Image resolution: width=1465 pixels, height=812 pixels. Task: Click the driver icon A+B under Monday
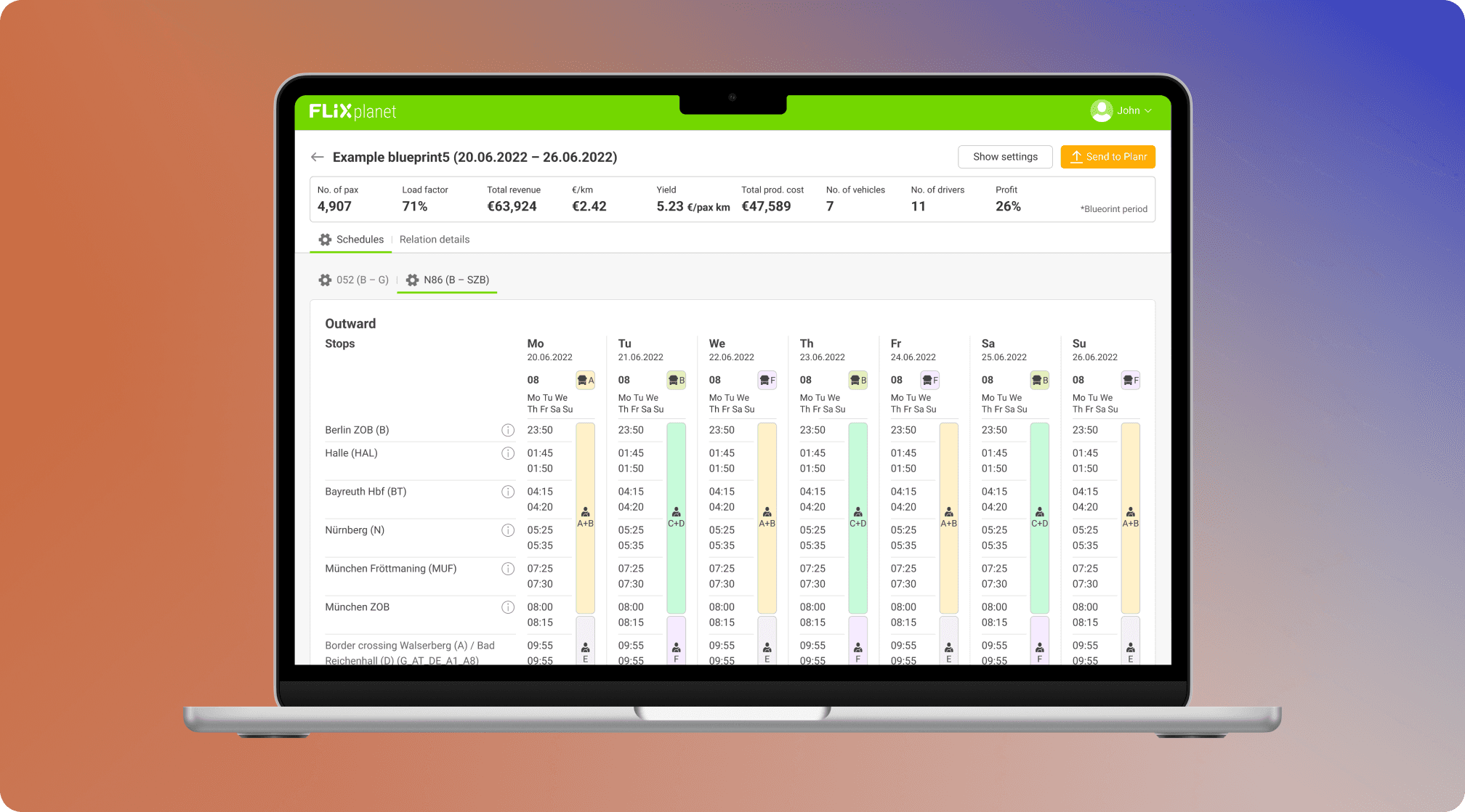[586, 514]
